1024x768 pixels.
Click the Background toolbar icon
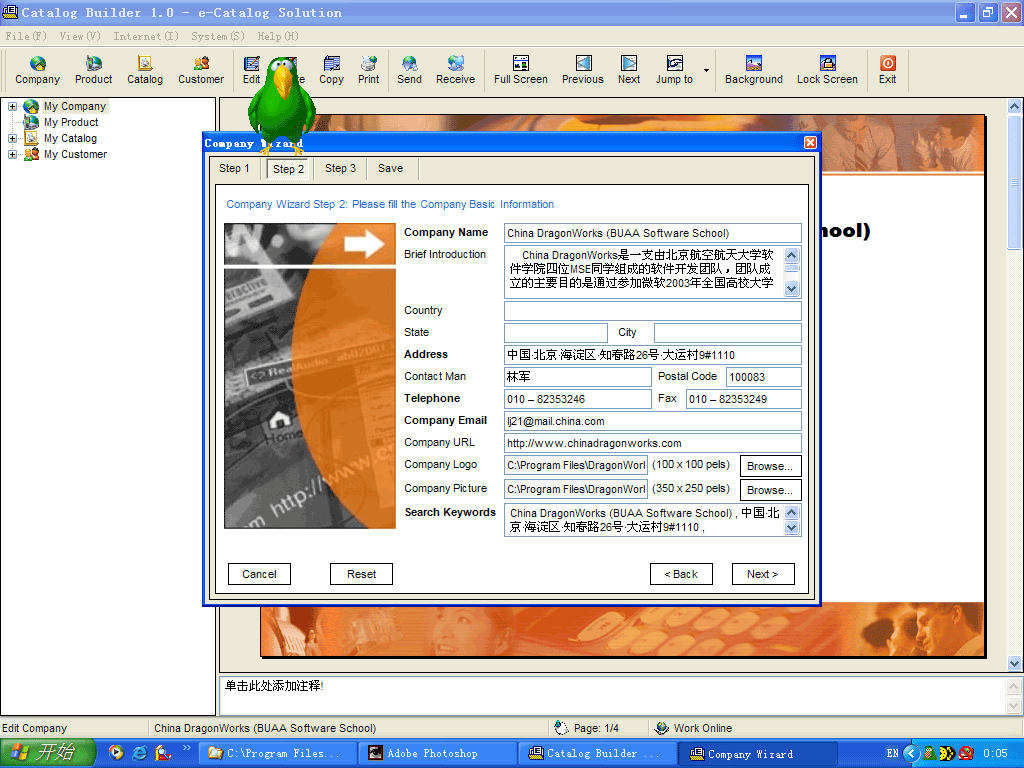click(x=754, y=70)
